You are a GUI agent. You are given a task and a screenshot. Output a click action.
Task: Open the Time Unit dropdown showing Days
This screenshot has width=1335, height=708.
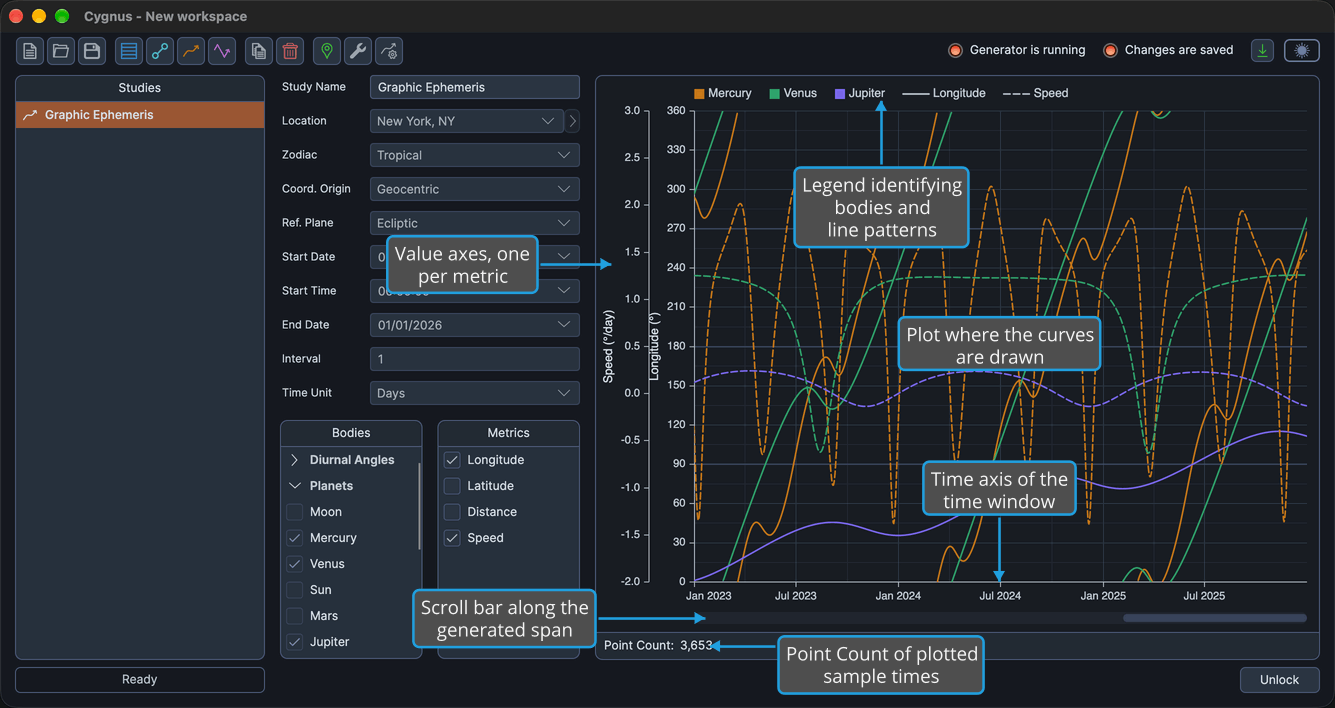point(475,393)
